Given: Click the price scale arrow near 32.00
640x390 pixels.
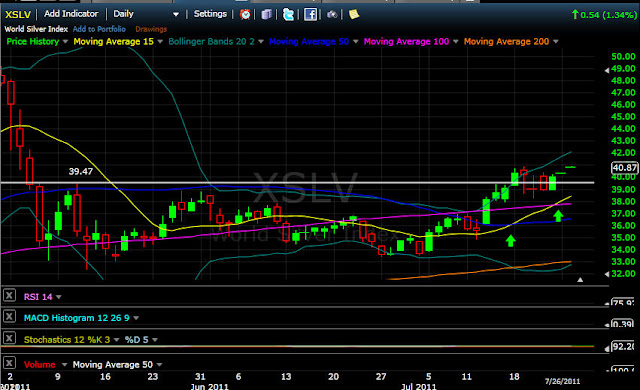Looking at the screenshot, I should [607, 274].
